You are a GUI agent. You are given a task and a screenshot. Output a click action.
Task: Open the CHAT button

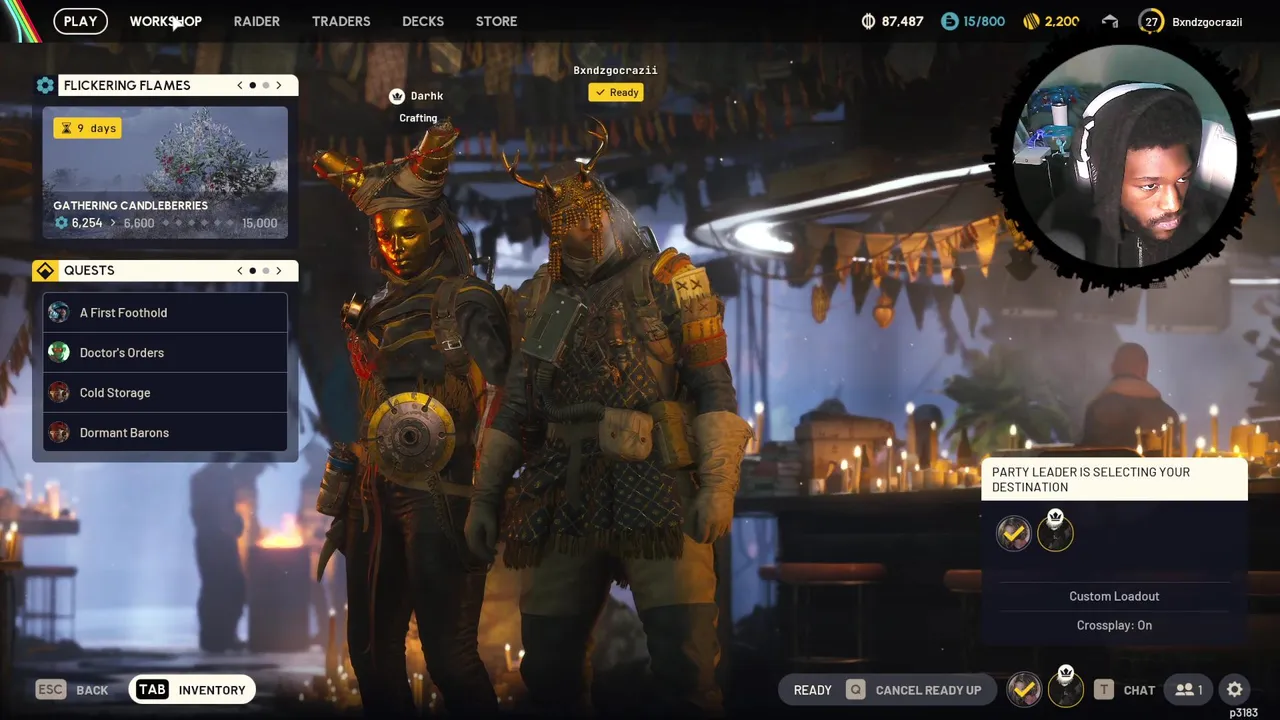coord(1125,690)
